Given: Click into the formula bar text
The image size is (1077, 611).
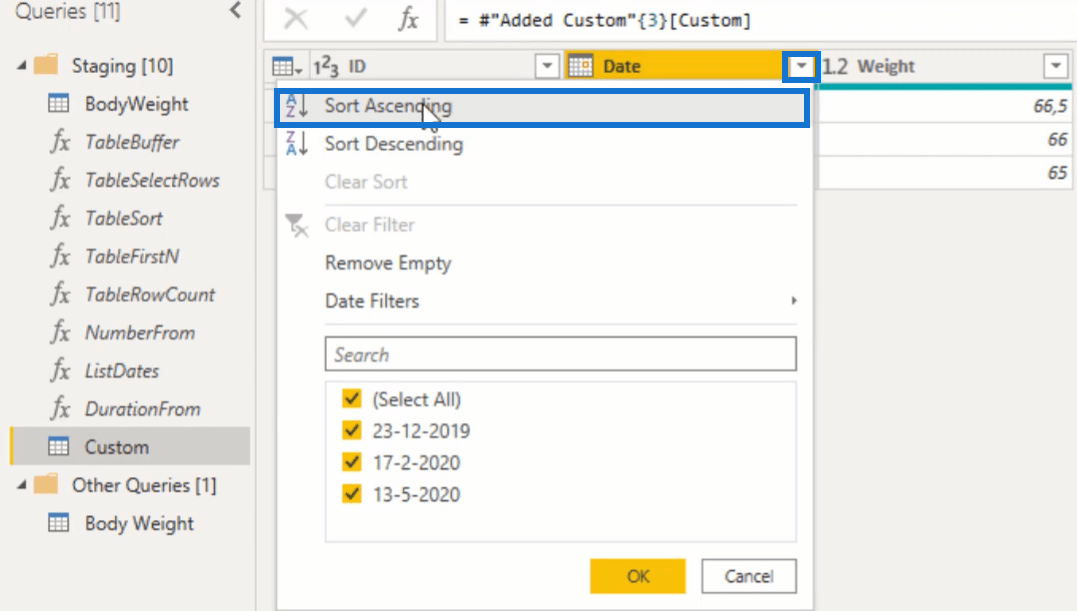Looking at the screenshot, I should tap(605, 21).
